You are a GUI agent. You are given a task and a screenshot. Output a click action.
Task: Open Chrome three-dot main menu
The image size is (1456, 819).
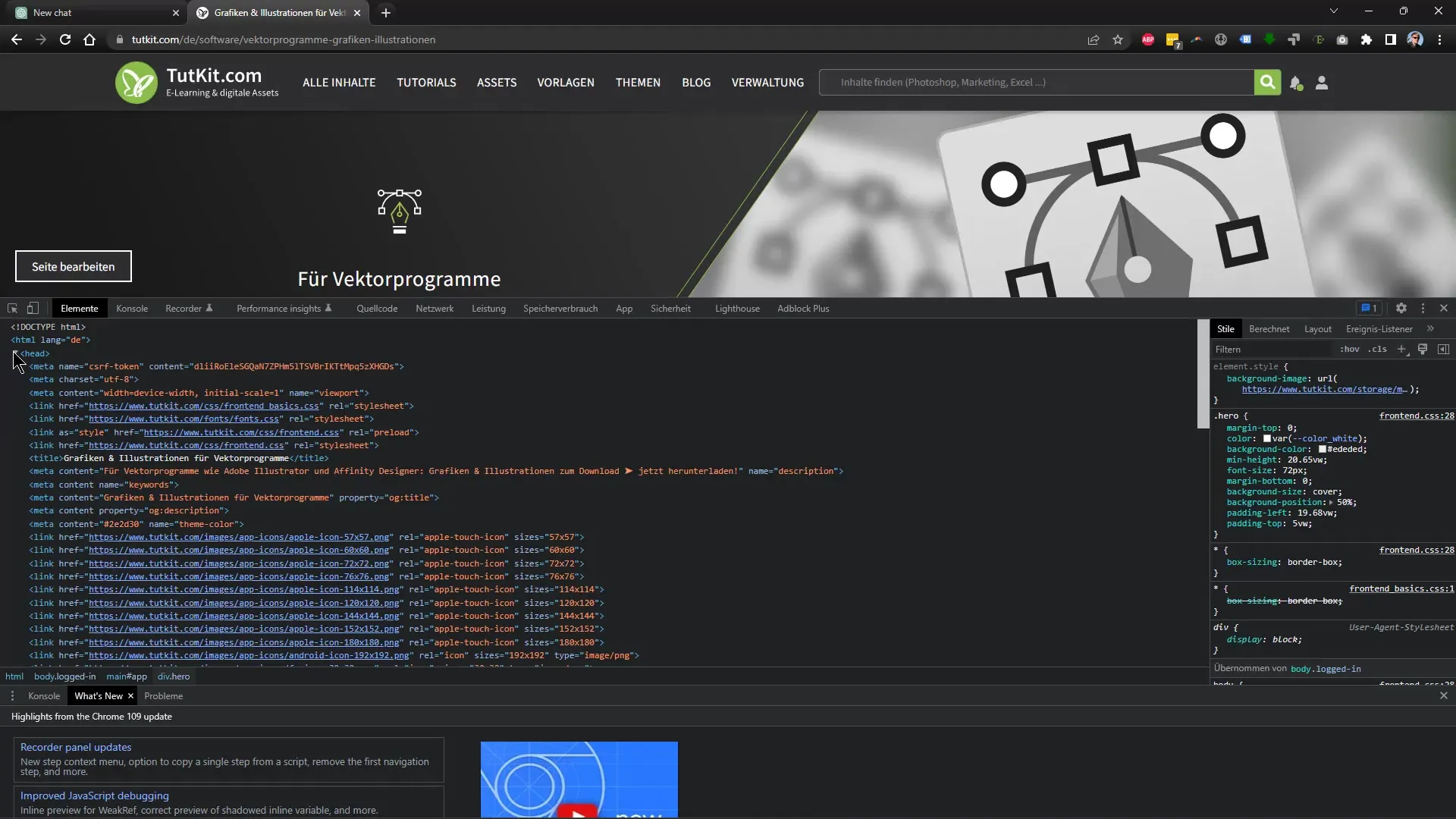click(x=1439, y=39)
